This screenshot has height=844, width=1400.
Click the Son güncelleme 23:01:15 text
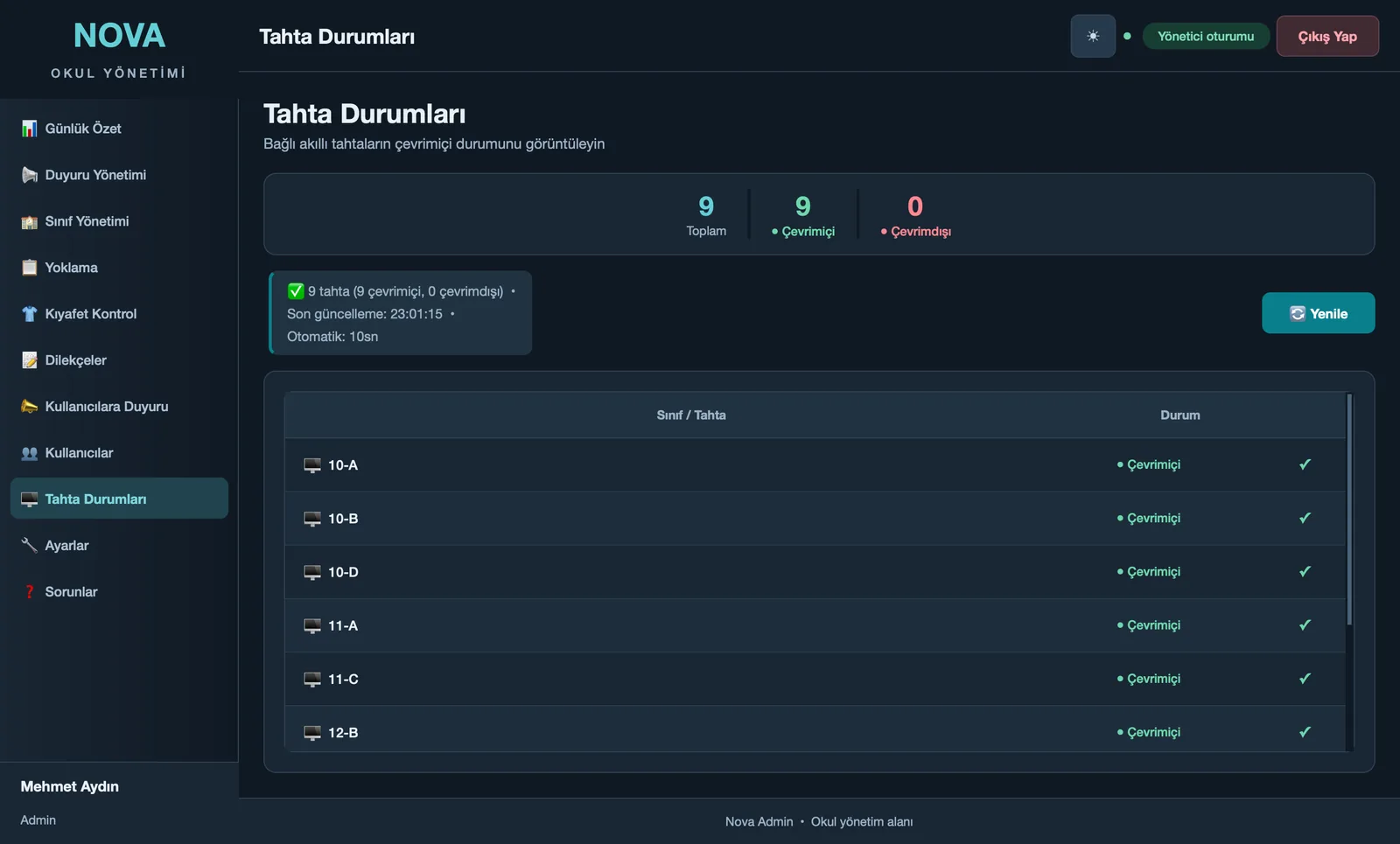(365, 314)
